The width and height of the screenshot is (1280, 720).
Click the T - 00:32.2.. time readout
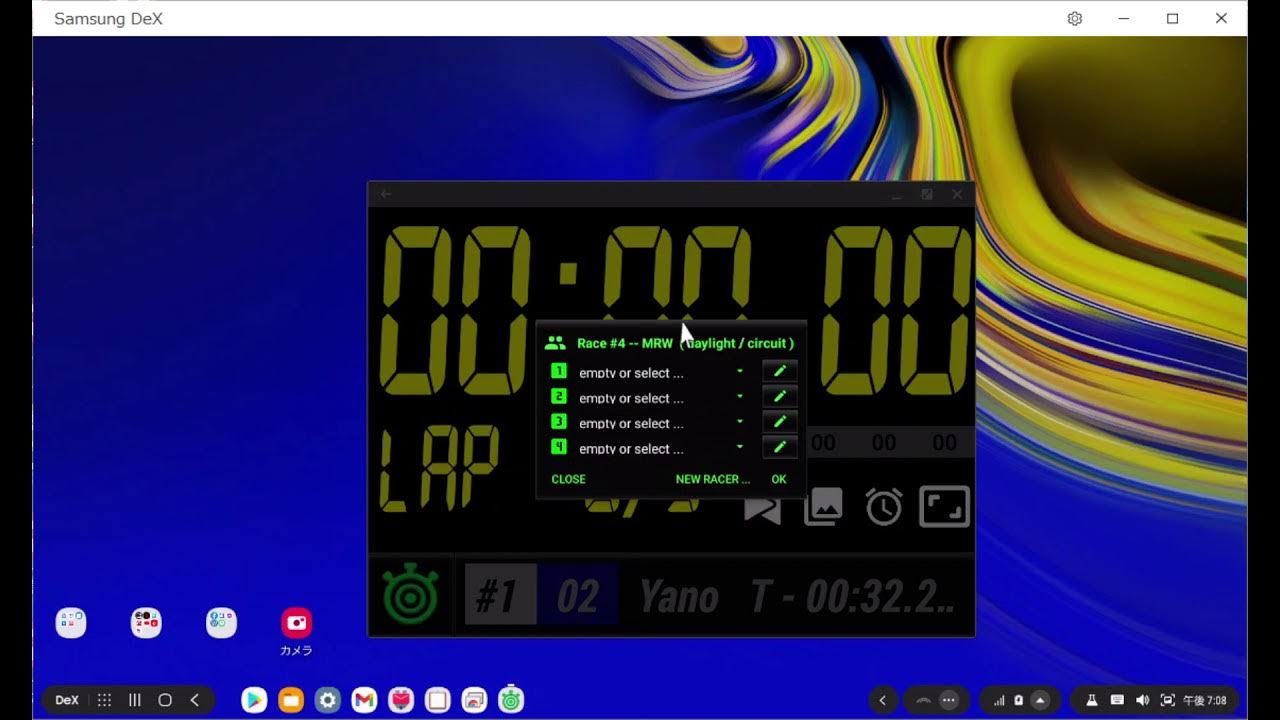852,597
